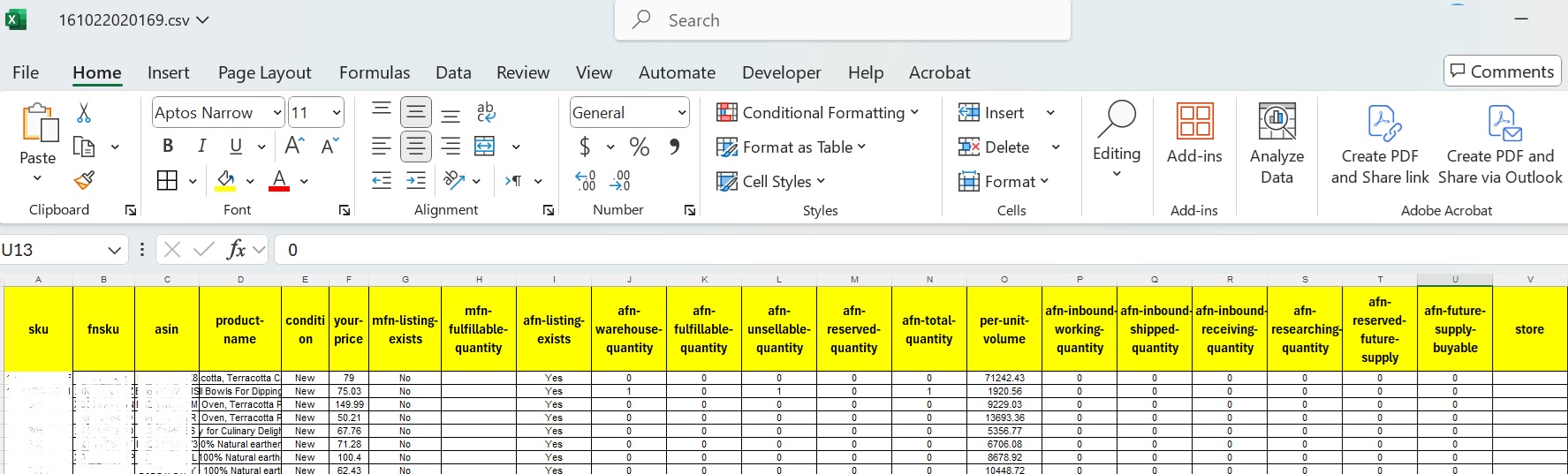Select the afn-total-quantity header cell
The width and height of the screenshot is (1568, 474).
tap(929, 329)
